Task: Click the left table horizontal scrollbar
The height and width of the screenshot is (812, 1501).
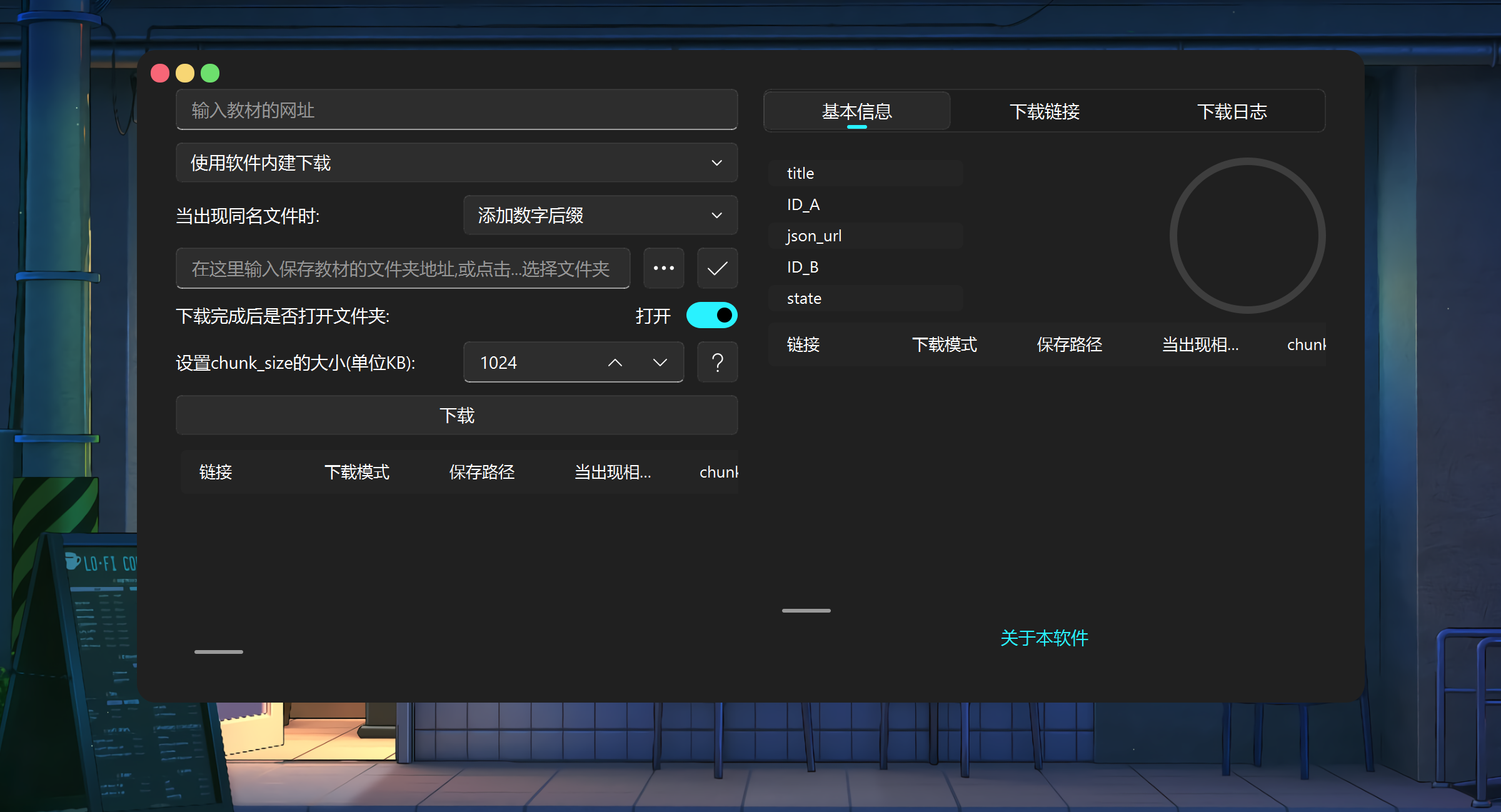Action: 219,652
